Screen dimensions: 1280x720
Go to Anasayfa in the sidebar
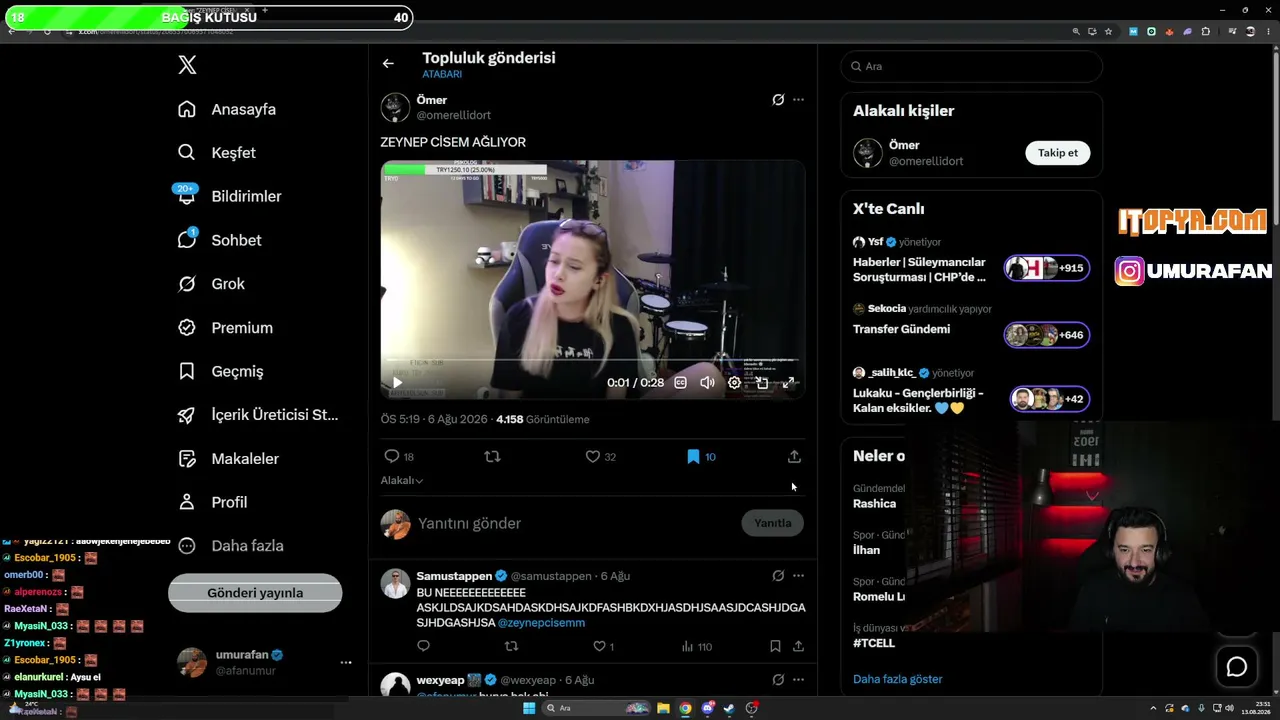[x=227, y=109]
